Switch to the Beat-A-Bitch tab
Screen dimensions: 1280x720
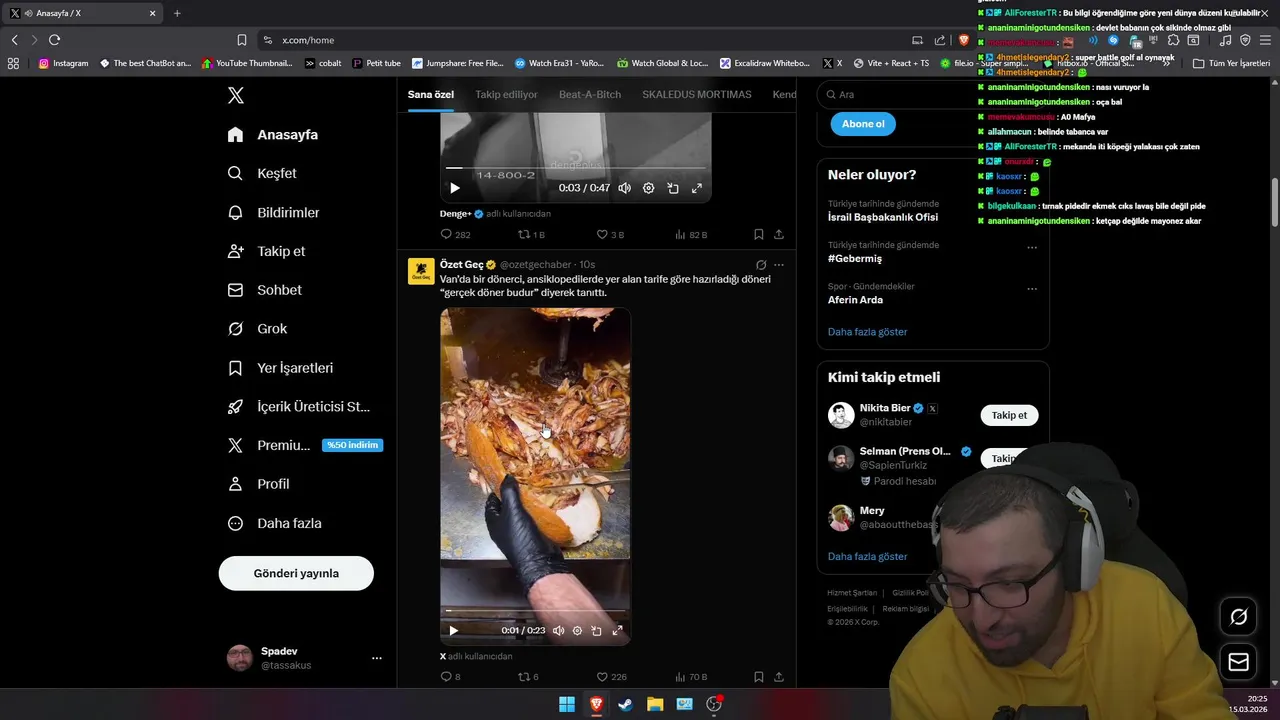click(590, 94)
